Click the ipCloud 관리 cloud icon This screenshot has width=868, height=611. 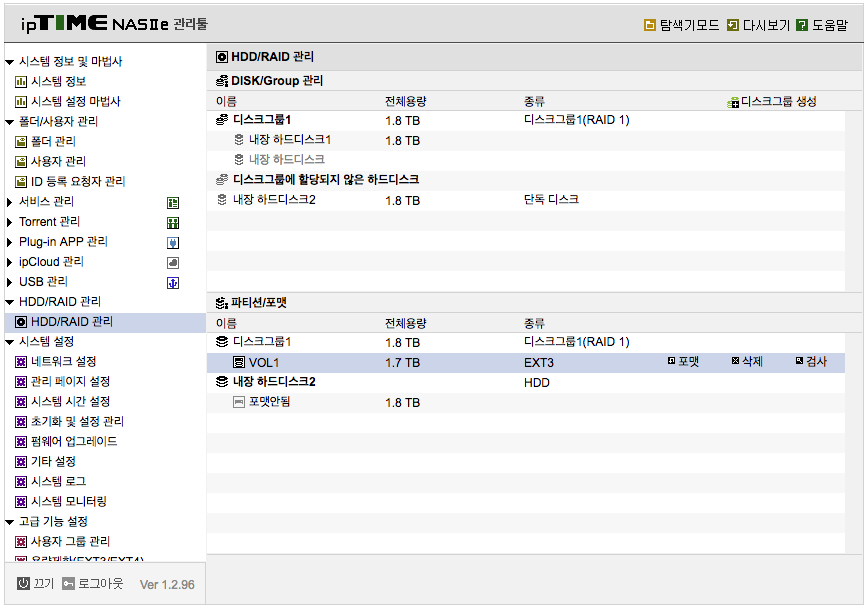173,262
